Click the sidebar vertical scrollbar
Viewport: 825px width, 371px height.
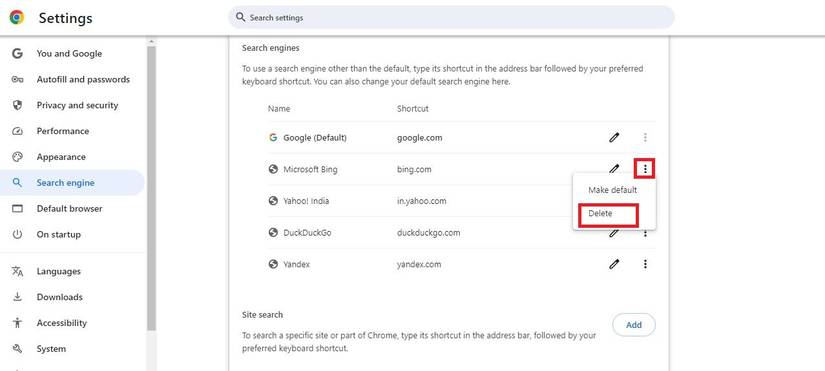152,188
